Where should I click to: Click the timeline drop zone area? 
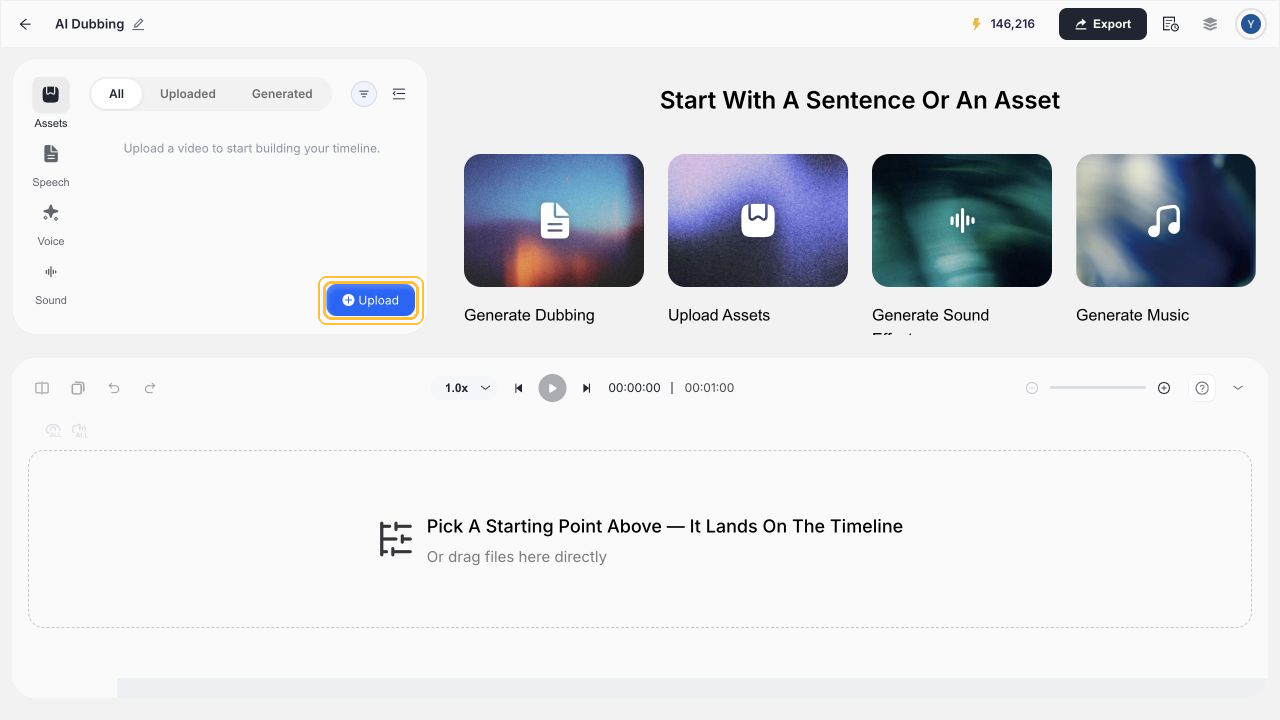pyautogui.click(x=640, y=539)
